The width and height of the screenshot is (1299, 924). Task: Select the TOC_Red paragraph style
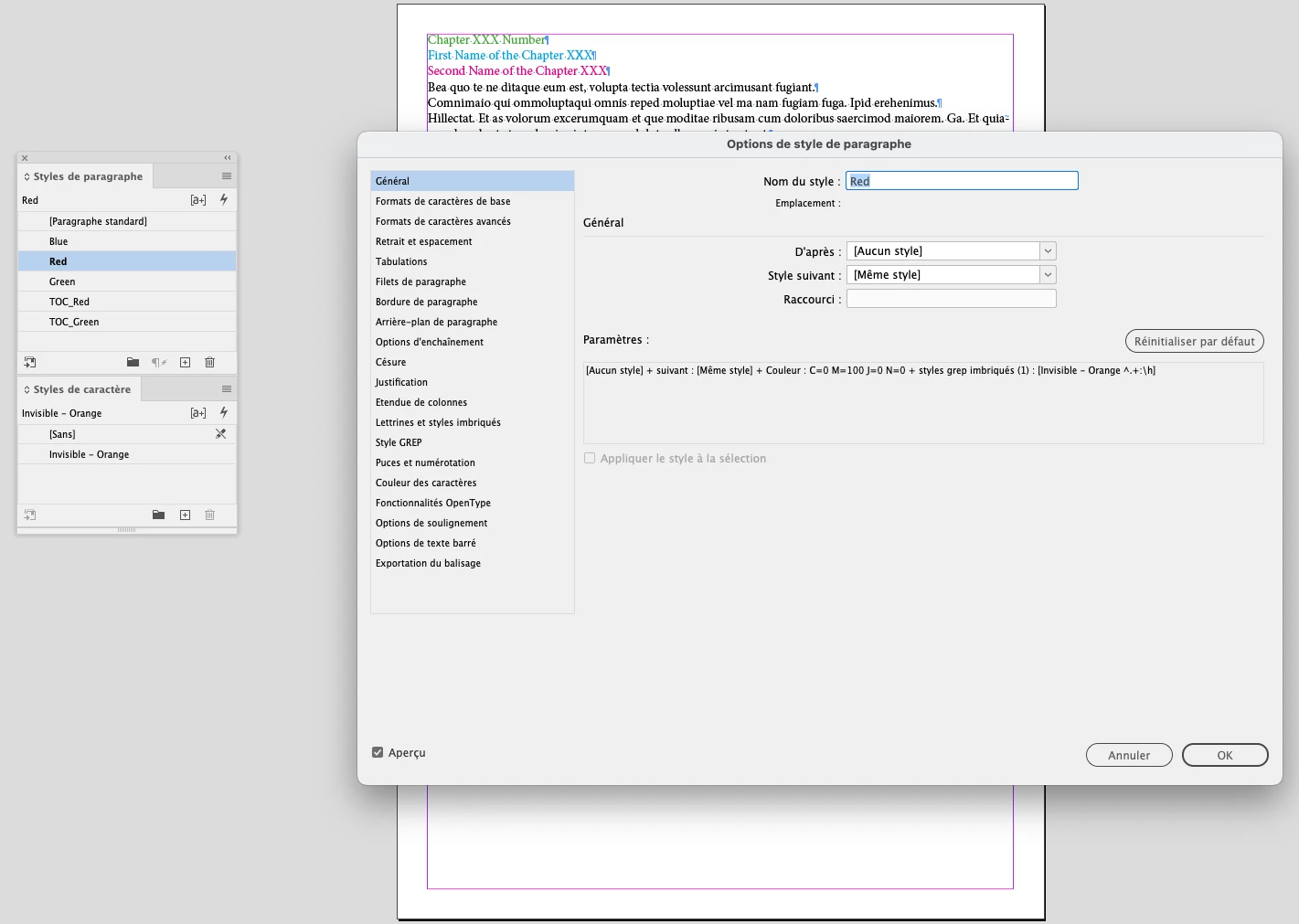[x=127, y=302]
